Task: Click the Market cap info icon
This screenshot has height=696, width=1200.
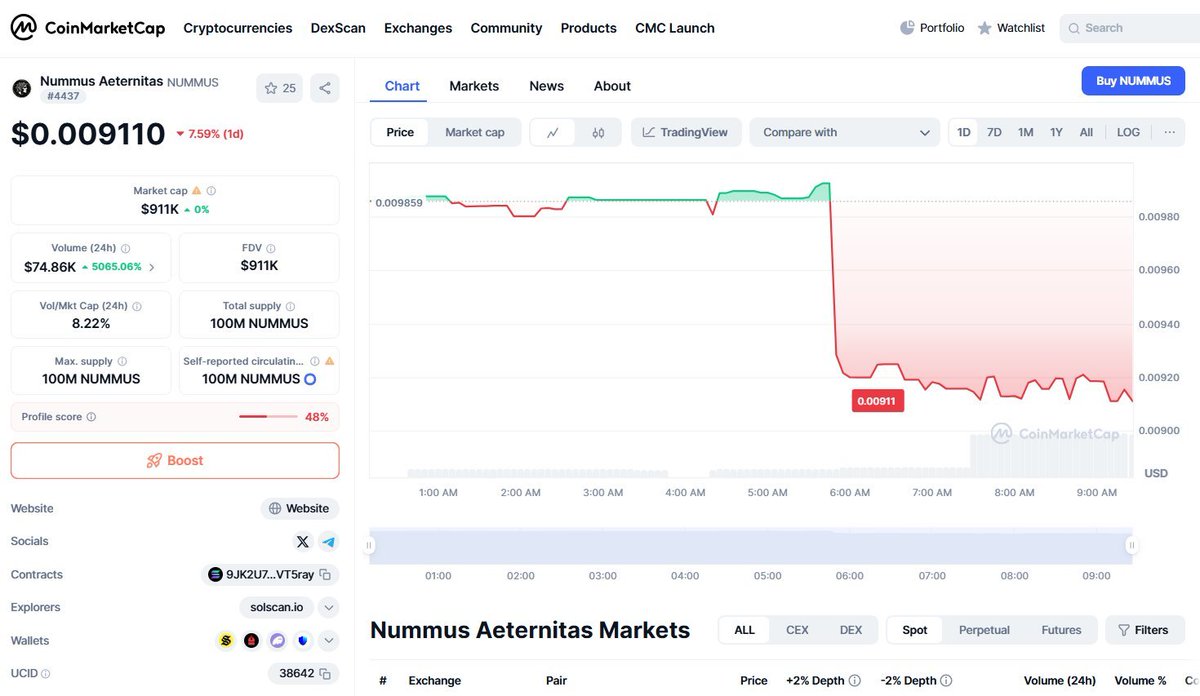Action: [211, 190]
